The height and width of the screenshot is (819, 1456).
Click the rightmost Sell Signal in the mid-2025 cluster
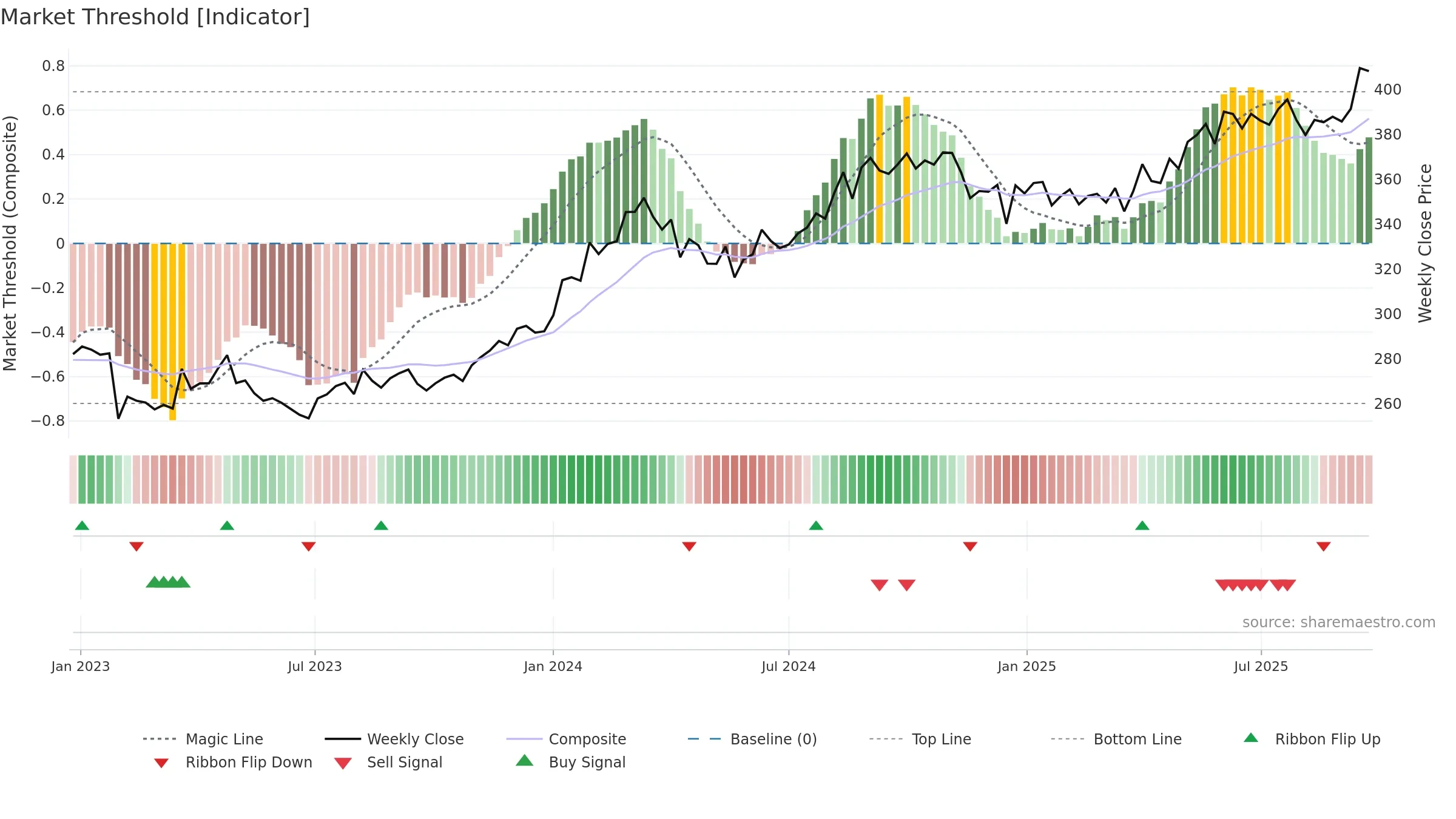pyautogui.click(x=1287, y=585)
